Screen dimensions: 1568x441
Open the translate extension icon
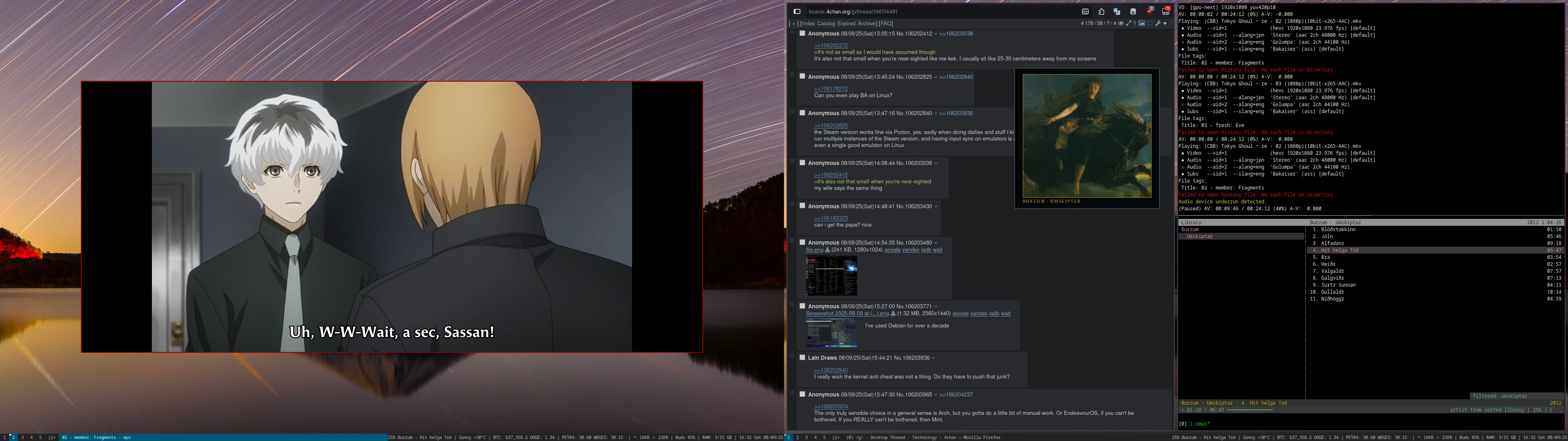click(1117, 11)
